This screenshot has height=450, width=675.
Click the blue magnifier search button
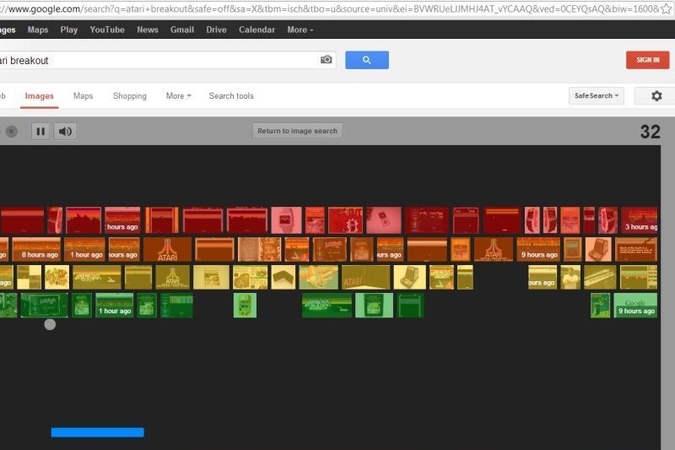(x=367, y=60)
